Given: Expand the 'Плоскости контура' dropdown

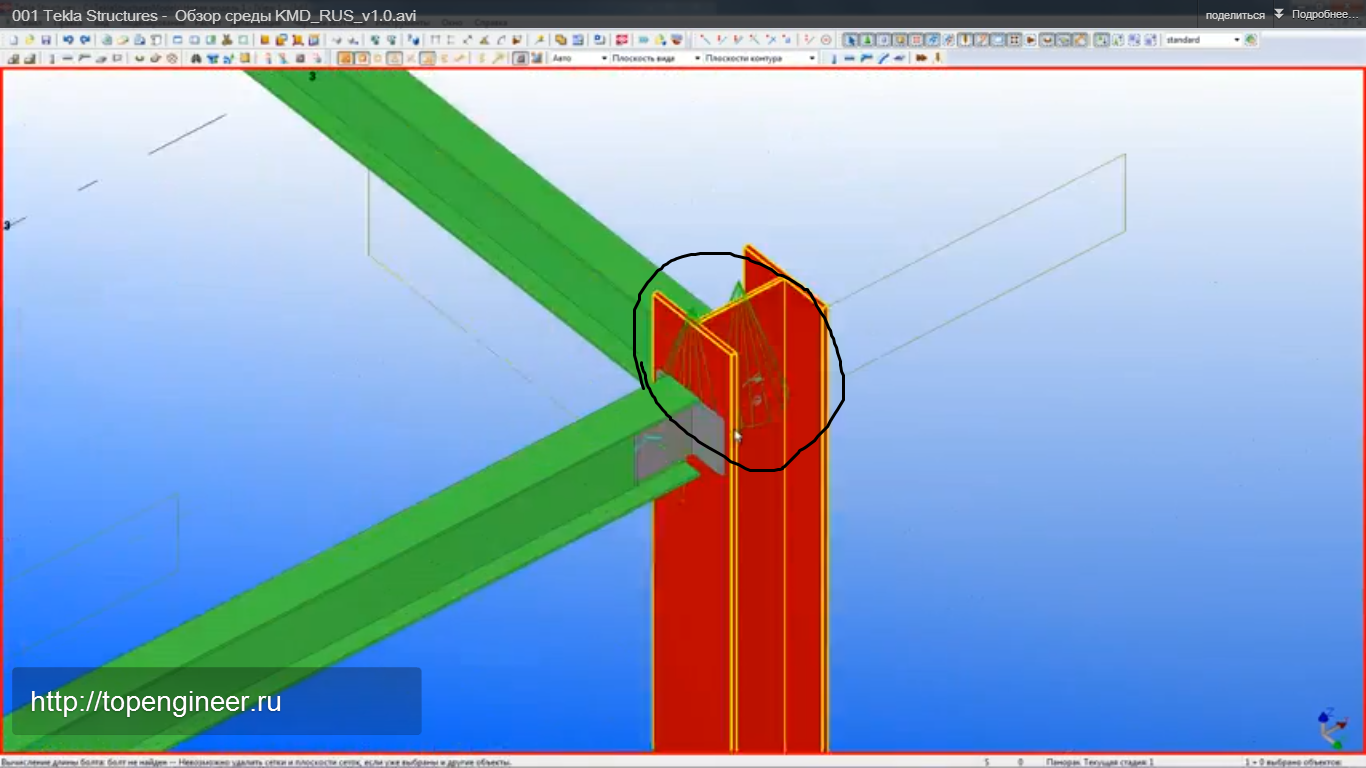Looking at the screenshot, I should point(760,58).
